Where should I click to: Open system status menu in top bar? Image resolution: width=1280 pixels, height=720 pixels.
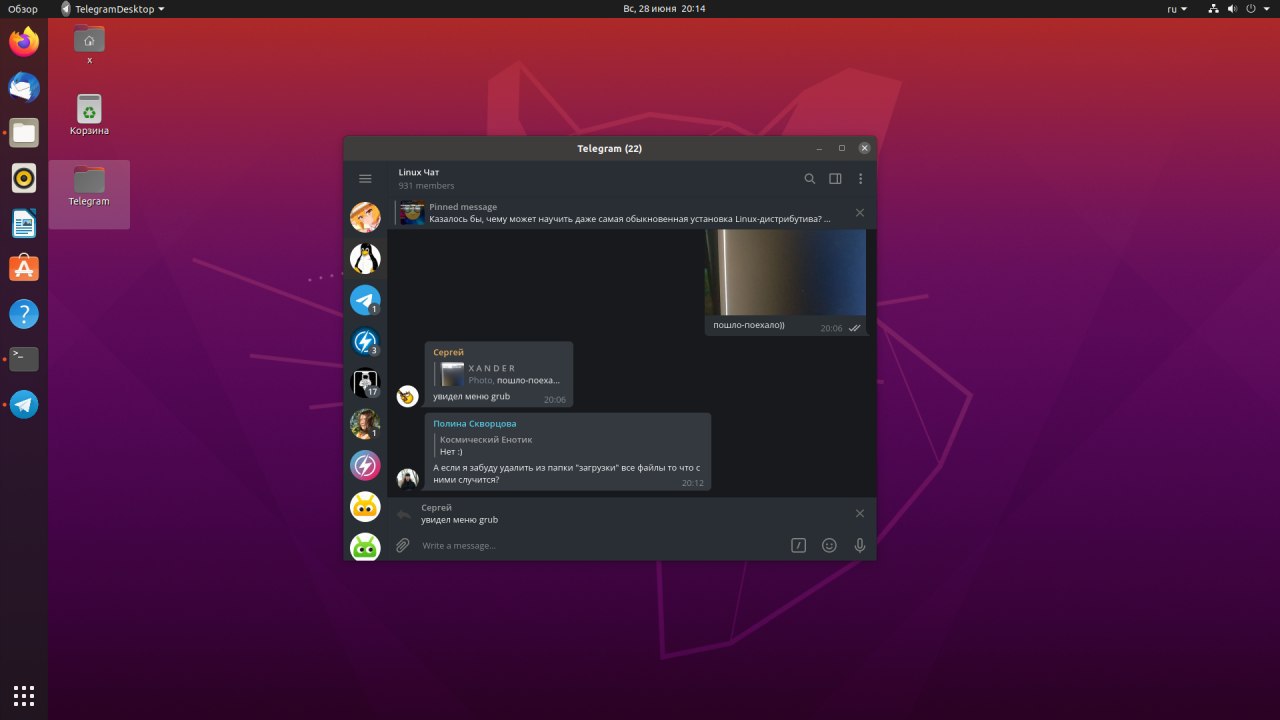pyautogui.click(x=1239, y=8)
